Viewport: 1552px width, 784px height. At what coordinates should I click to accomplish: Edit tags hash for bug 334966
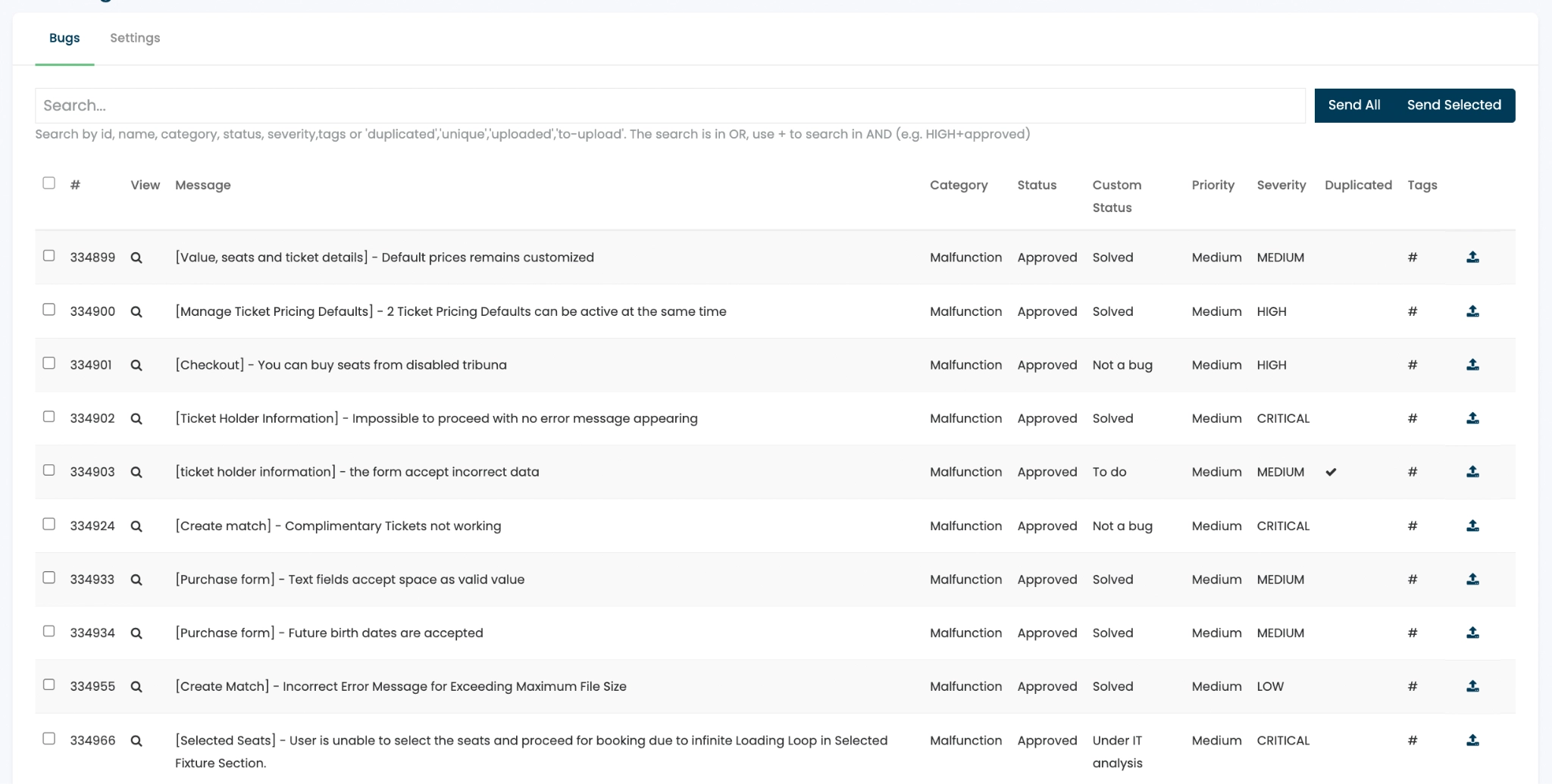tap(1412, 740)
